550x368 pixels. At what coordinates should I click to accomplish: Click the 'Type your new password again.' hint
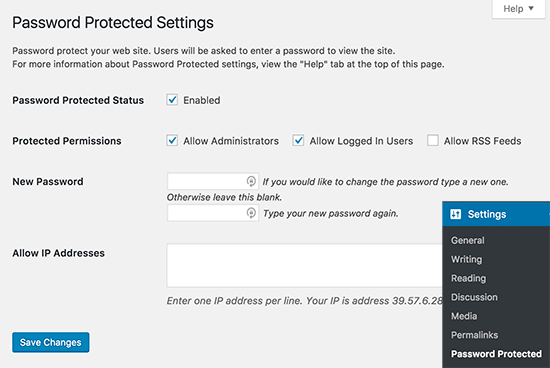(331, 214)
